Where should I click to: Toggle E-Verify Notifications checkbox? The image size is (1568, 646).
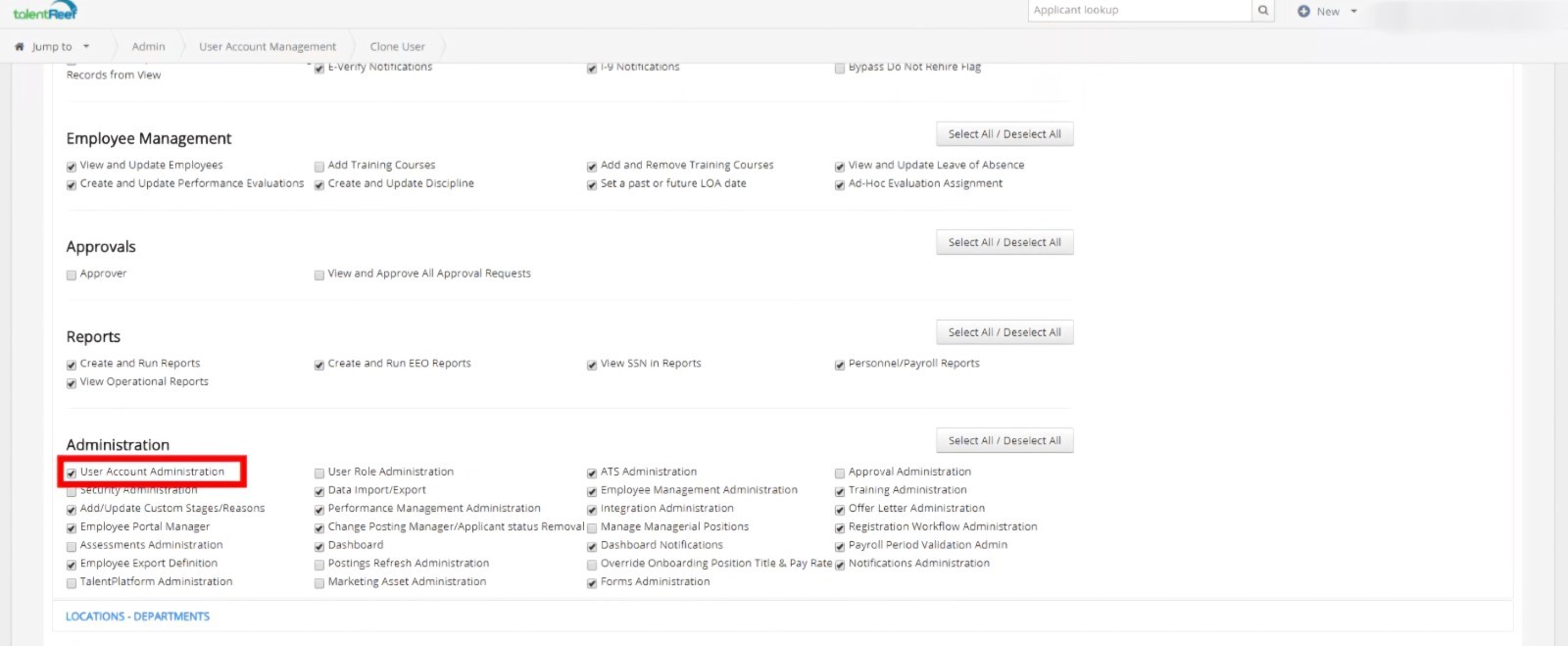coord(319,69)
